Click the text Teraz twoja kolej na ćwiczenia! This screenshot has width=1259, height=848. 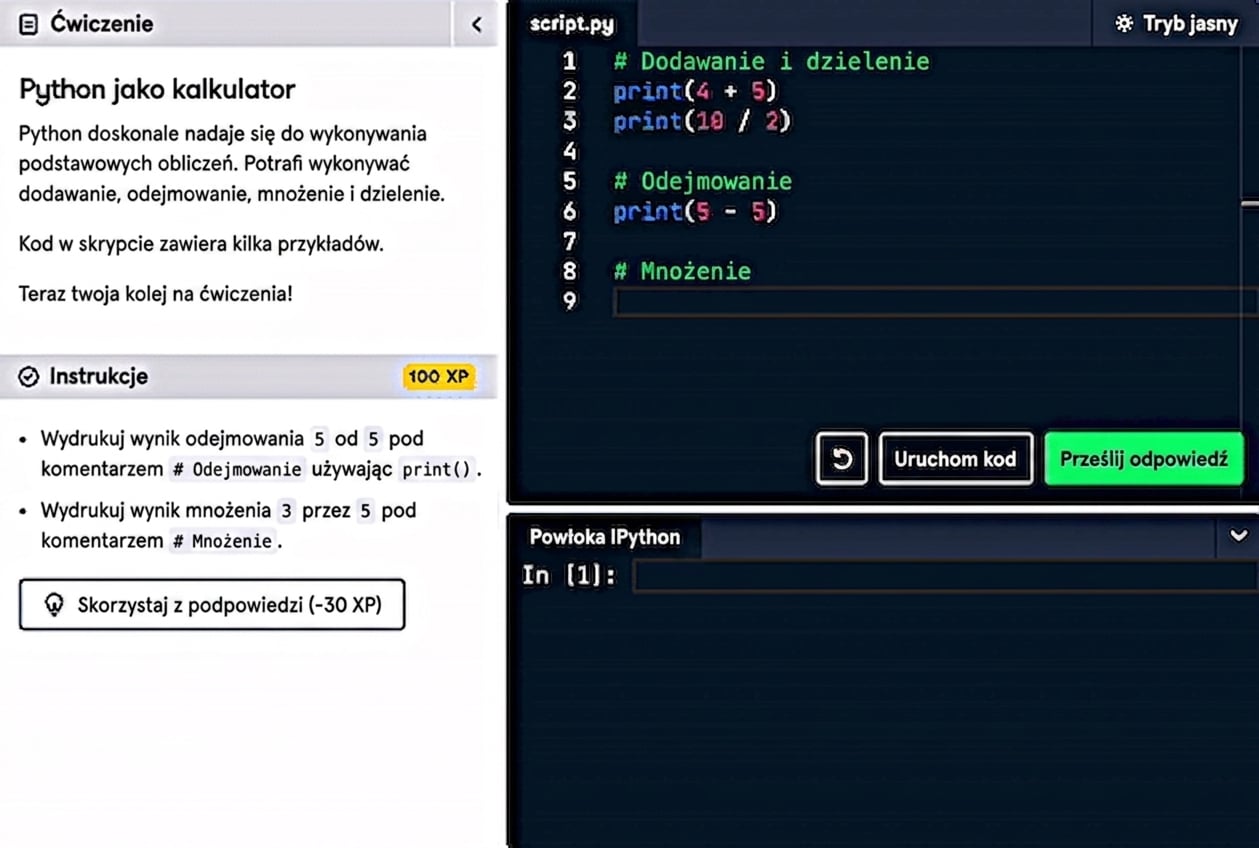pos(156,294)
